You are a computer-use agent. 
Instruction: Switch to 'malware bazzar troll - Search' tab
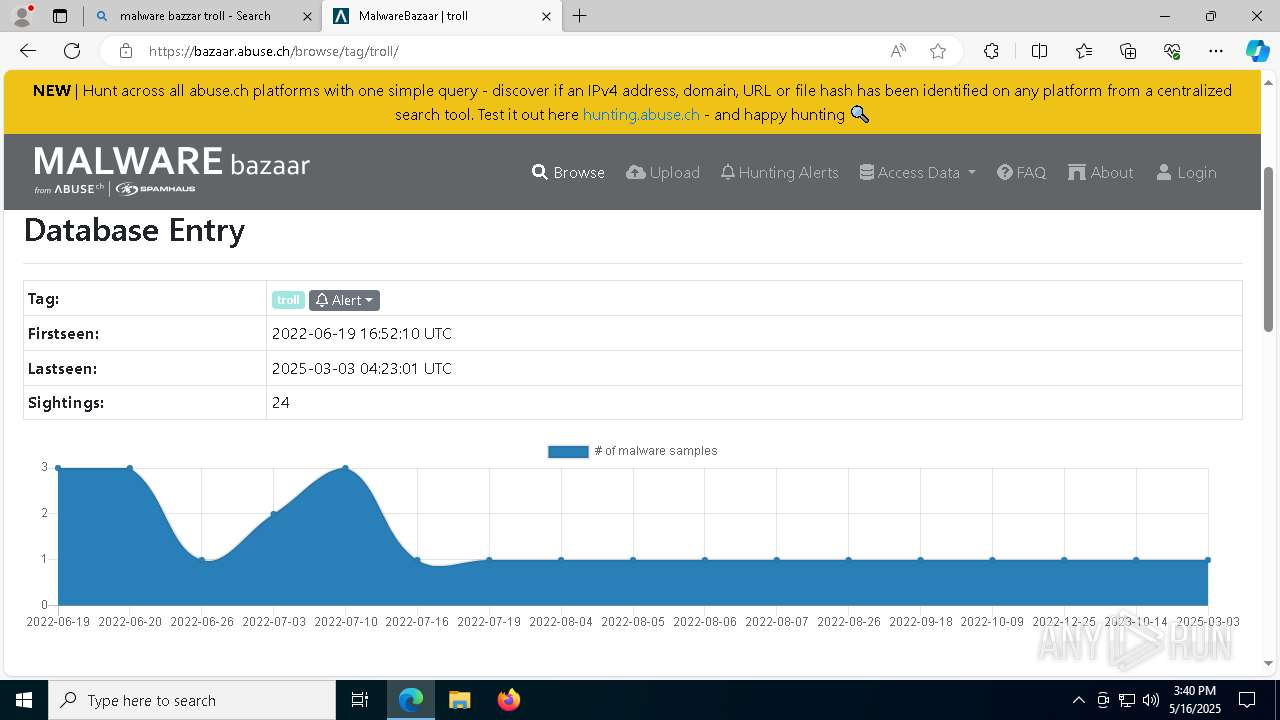pos(202,16)
